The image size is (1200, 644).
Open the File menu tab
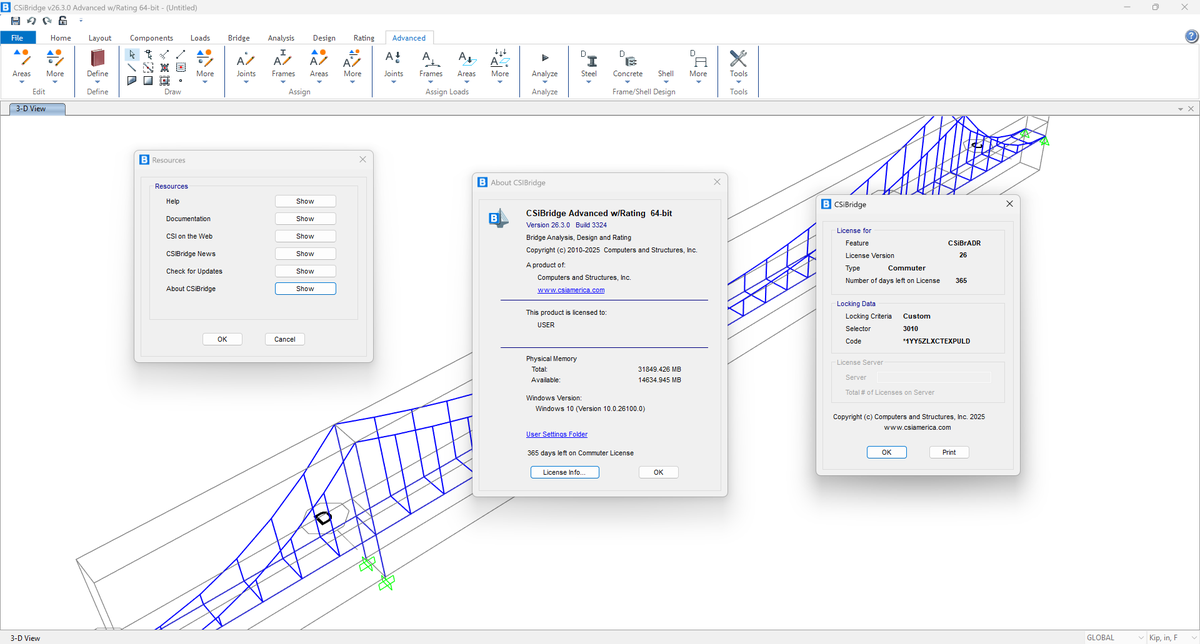click(x=18, y=38)
